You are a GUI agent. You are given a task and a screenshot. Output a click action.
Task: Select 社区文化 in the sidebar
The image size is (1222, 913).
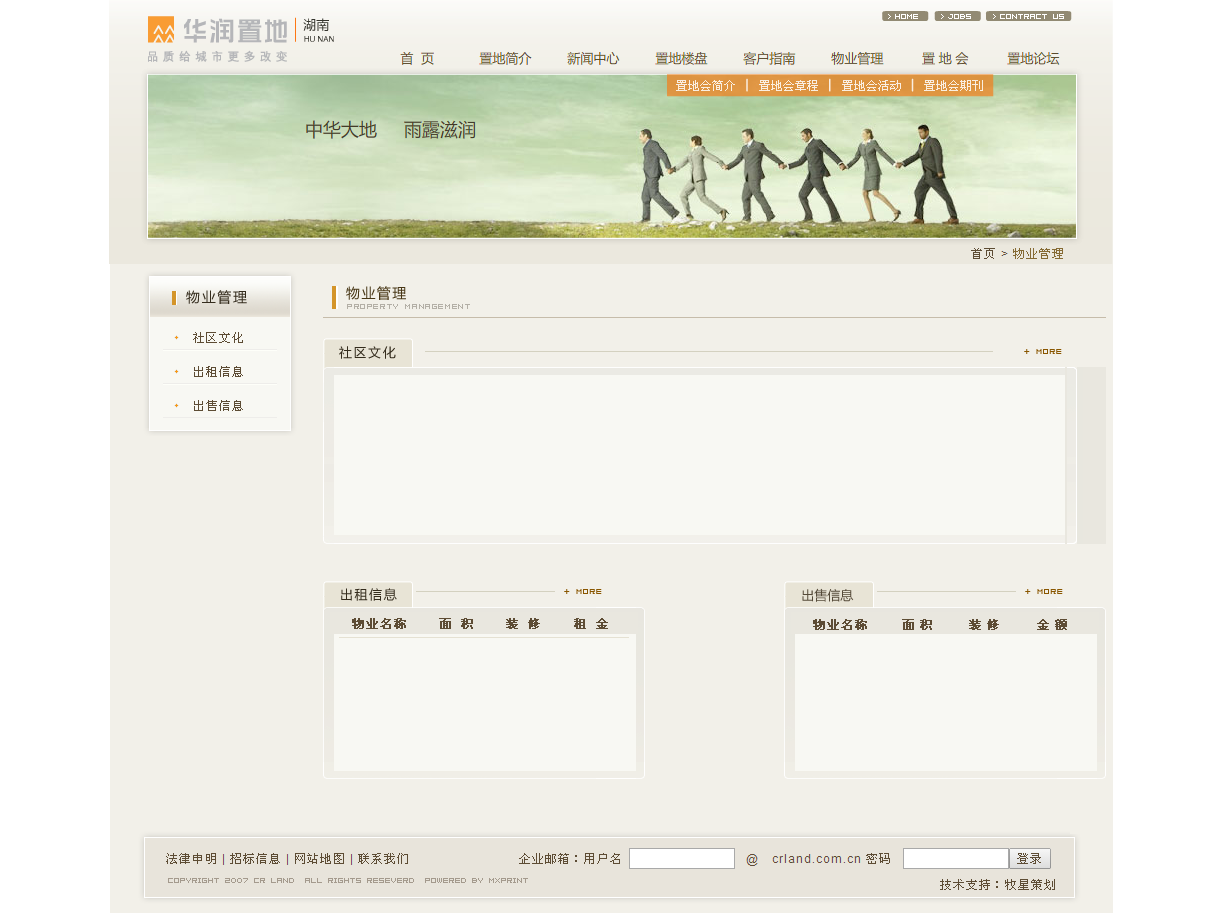coord(218,337)
